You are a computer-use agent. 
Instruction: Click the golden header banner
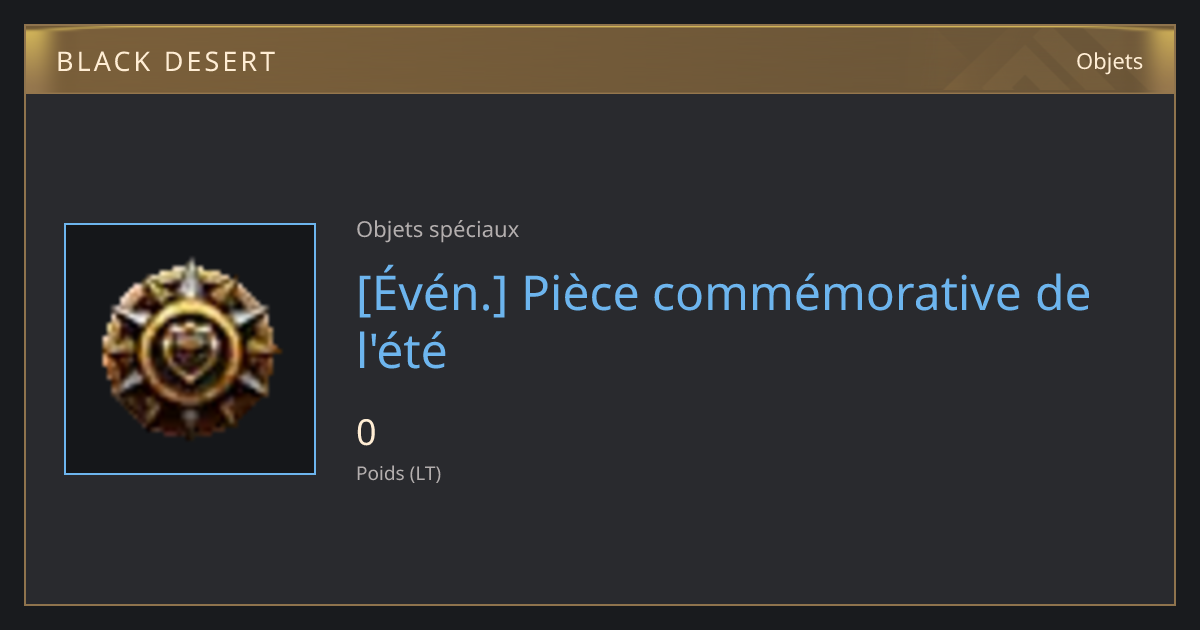point(600,60)
